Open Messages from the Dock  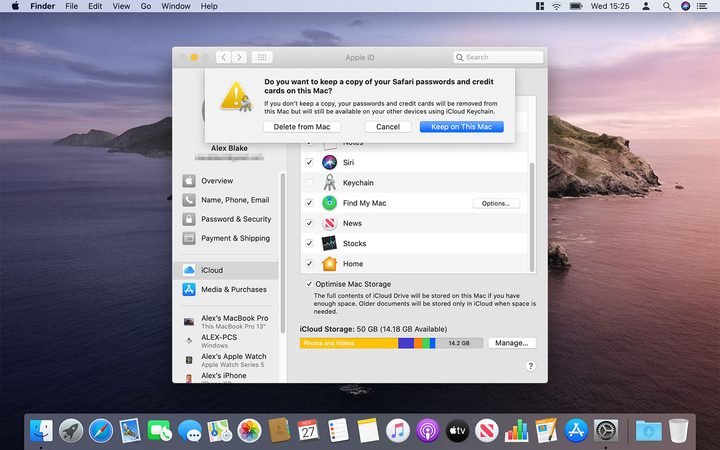(190, 431)
